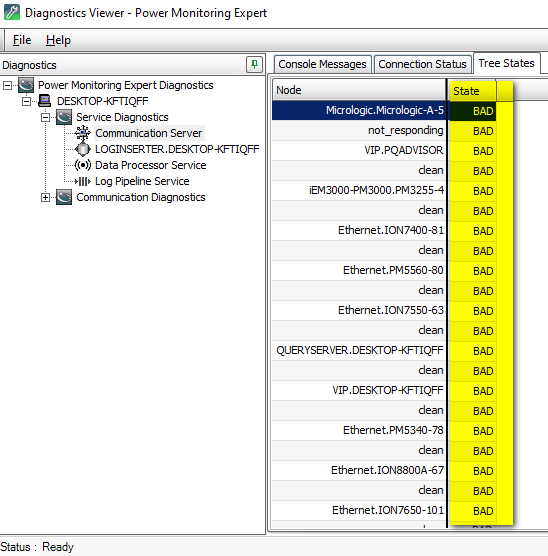Click the Communication Server gear icon

point(83,133)
